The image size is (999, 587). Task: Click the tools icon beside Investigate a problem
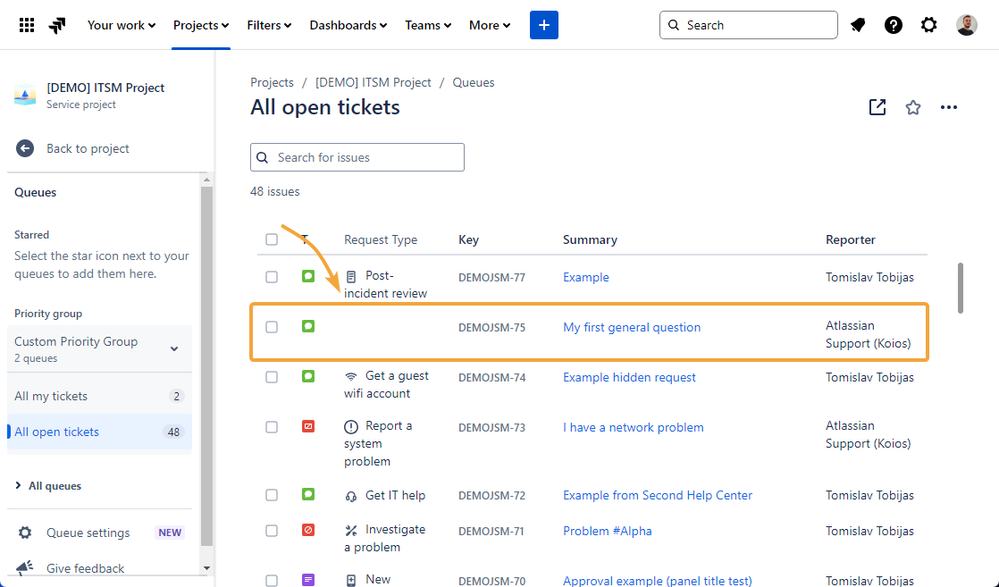(x=351, y=530)
